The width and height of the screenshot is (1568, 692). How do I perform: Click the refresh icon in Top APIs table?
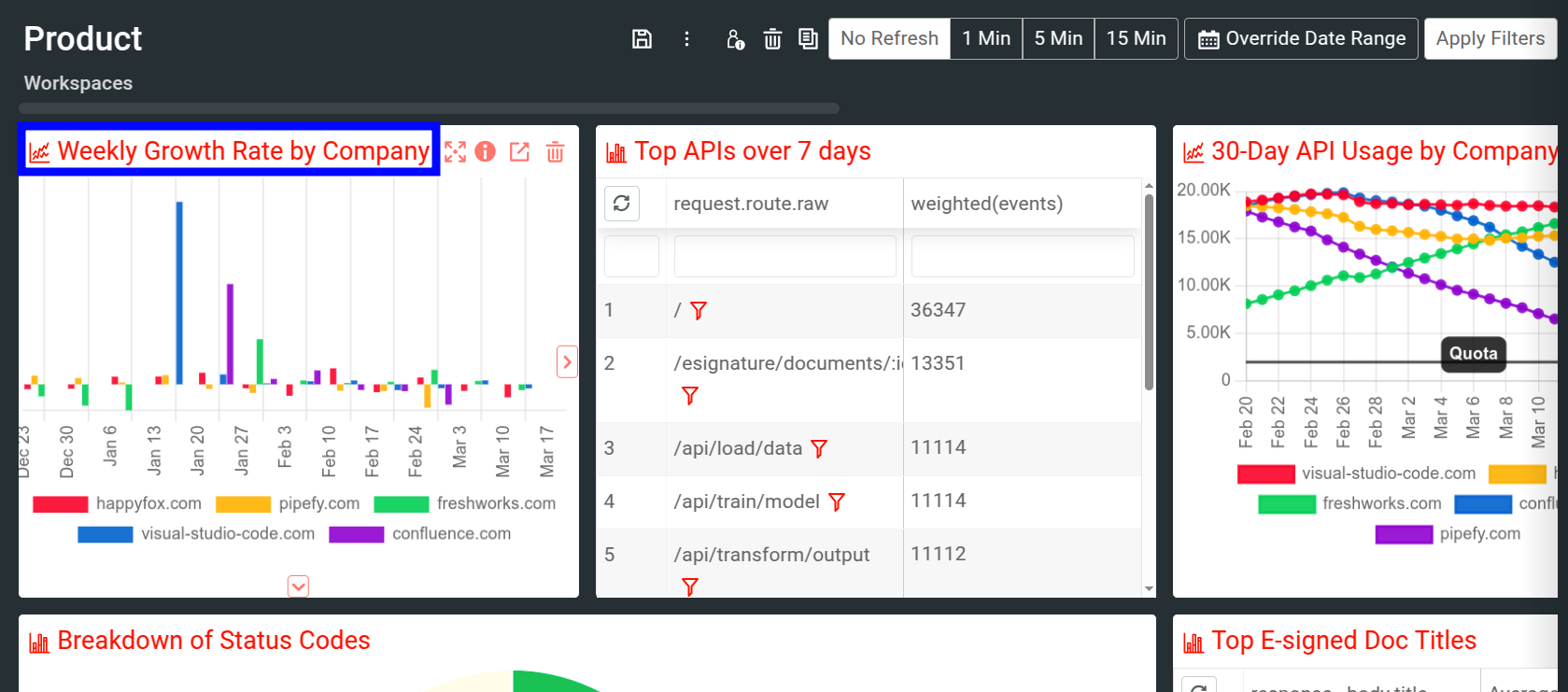(622, 204)
